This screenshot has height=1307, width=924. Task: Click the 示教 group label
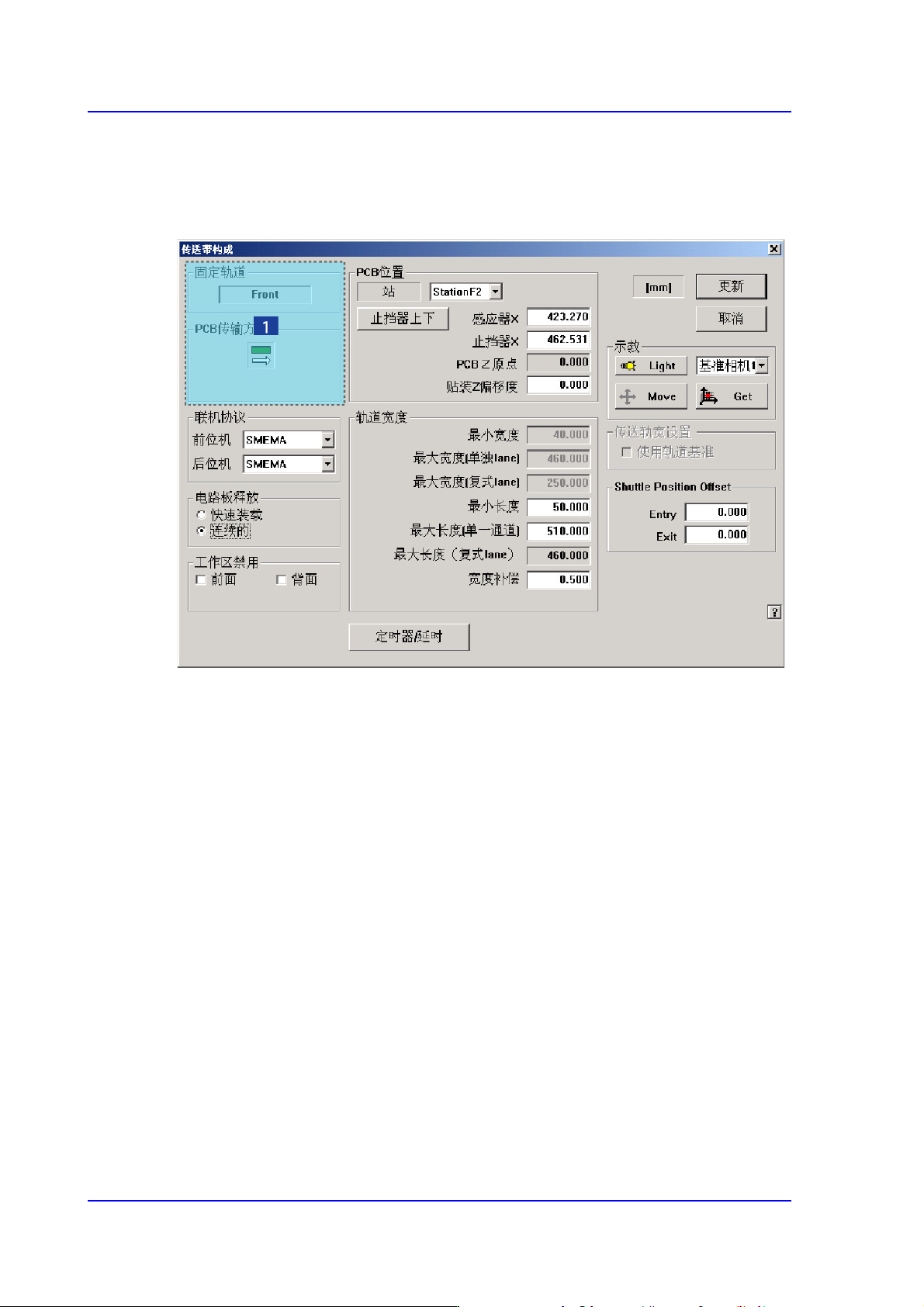tap(627, 347)
